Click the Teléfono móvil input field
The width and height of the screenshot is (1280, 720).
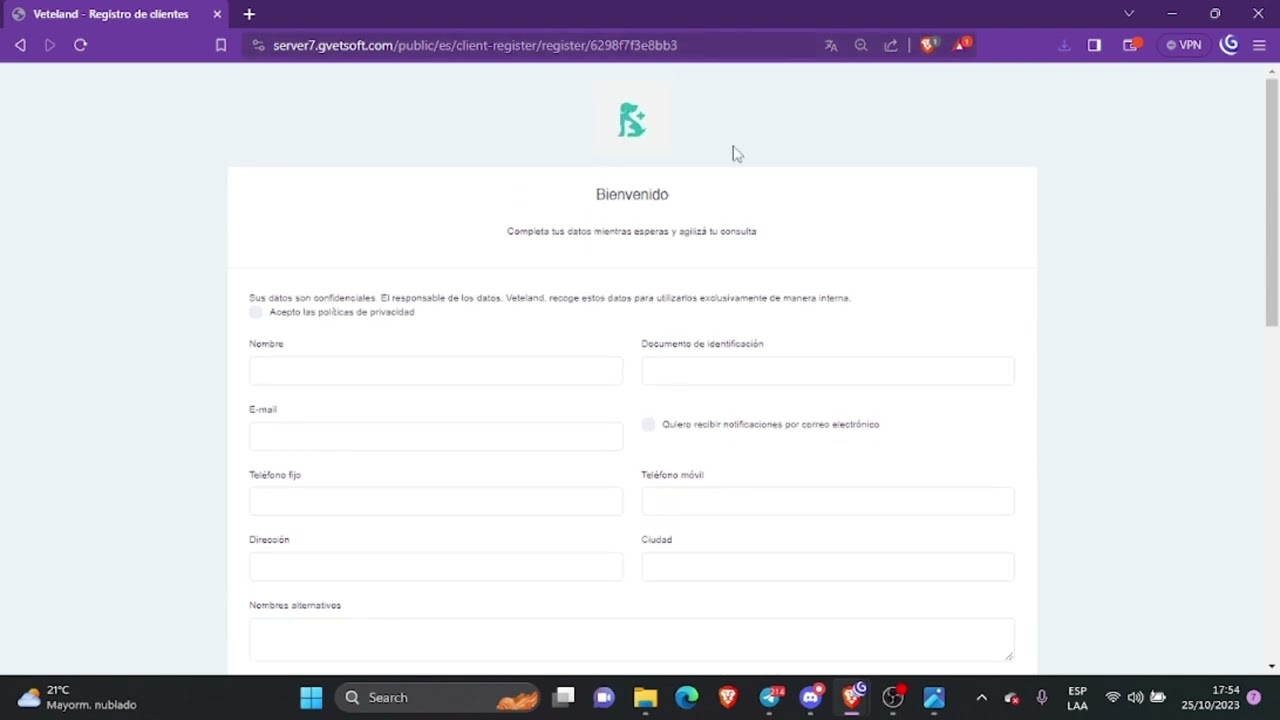coord(828,501)
